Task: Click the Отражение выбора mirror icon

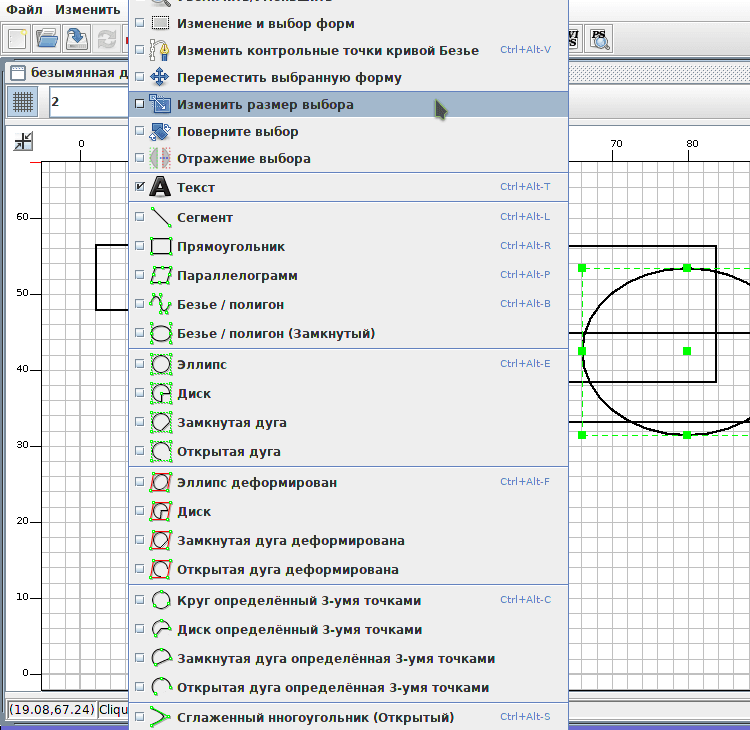Action: 160,158
